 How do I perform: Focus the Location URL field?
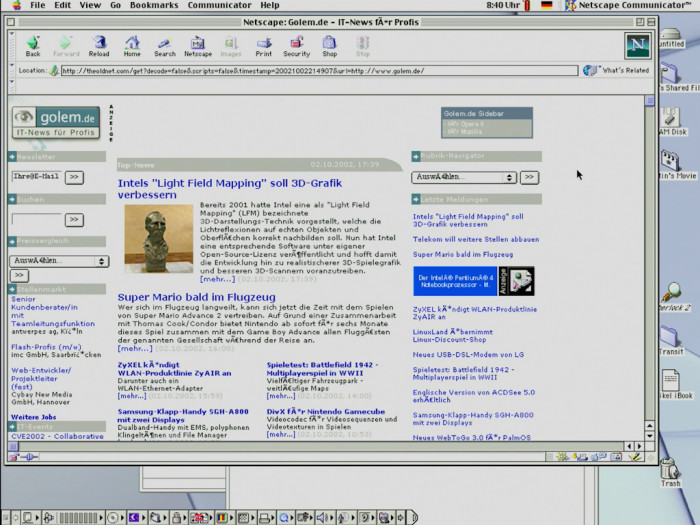tap(319, 71)
